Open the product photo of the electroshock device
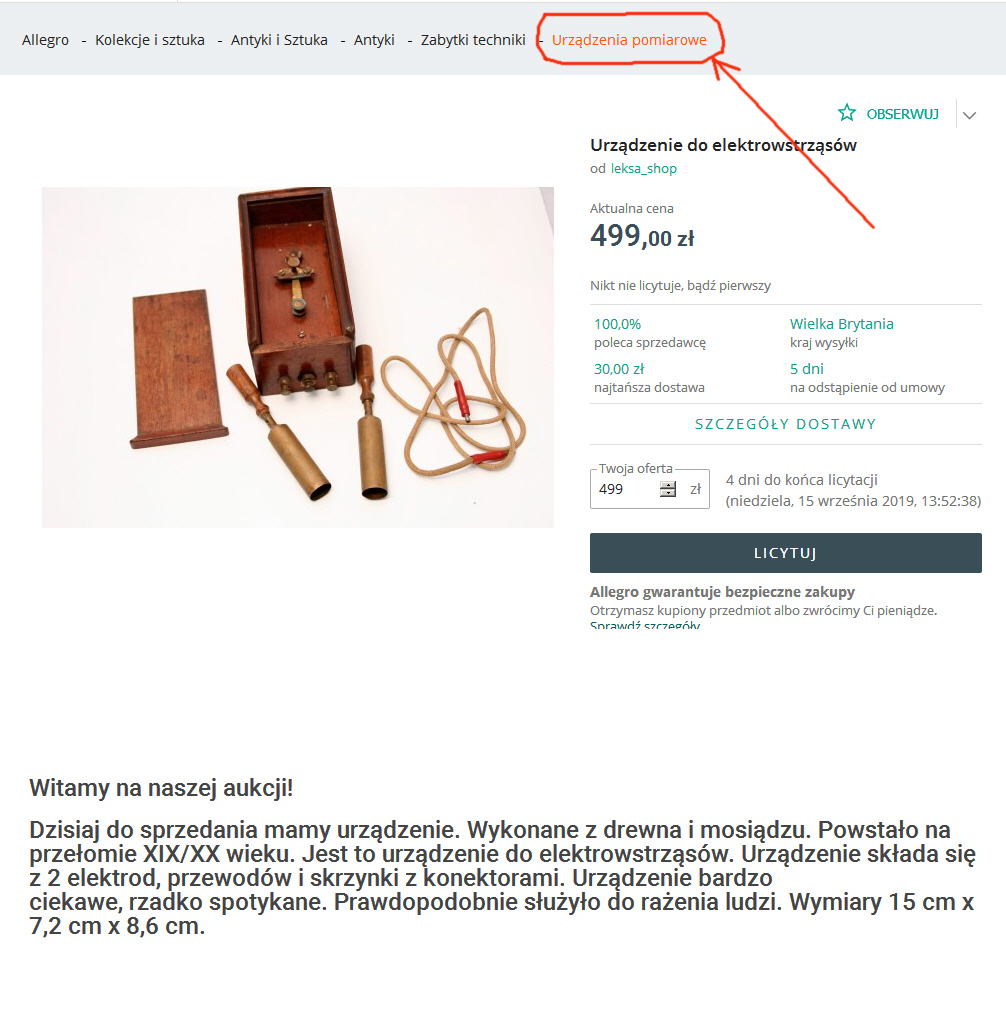1006x1029 pixels. pos(298,357)
